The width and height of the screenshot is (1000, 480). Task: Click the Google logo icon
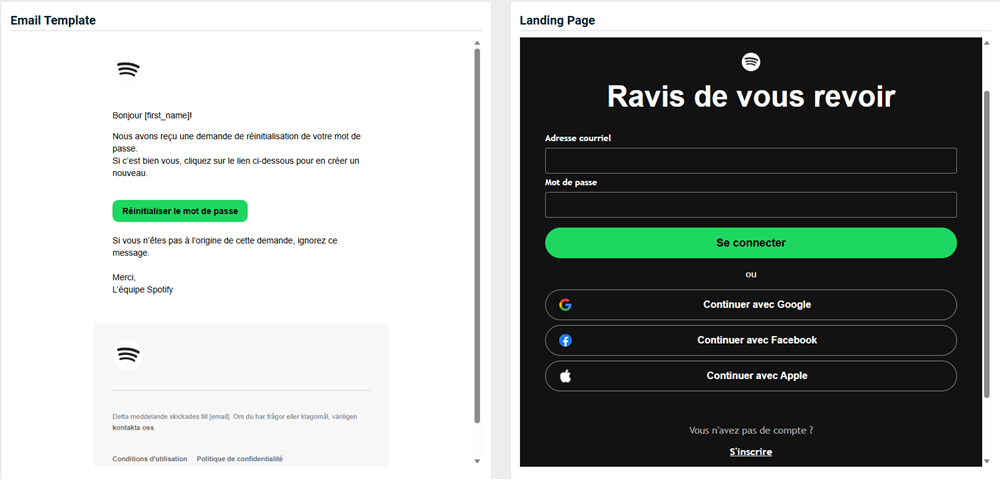tap(565, 305)
